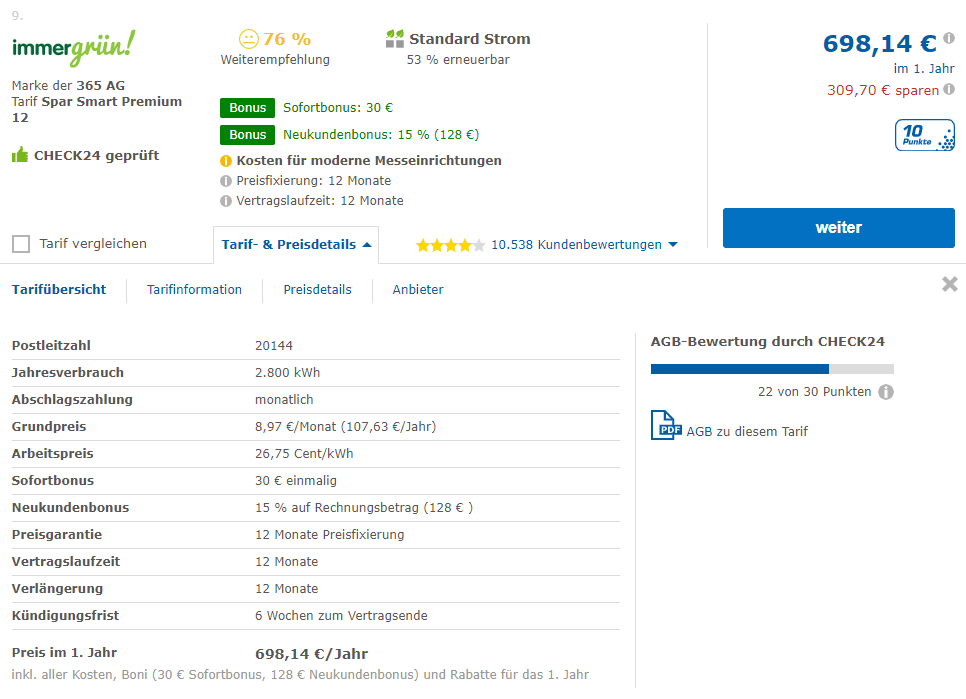Screen dimensions: 966x699
Task: Click the Verlängerung value 12 Monate
Action: click(286, 589)
